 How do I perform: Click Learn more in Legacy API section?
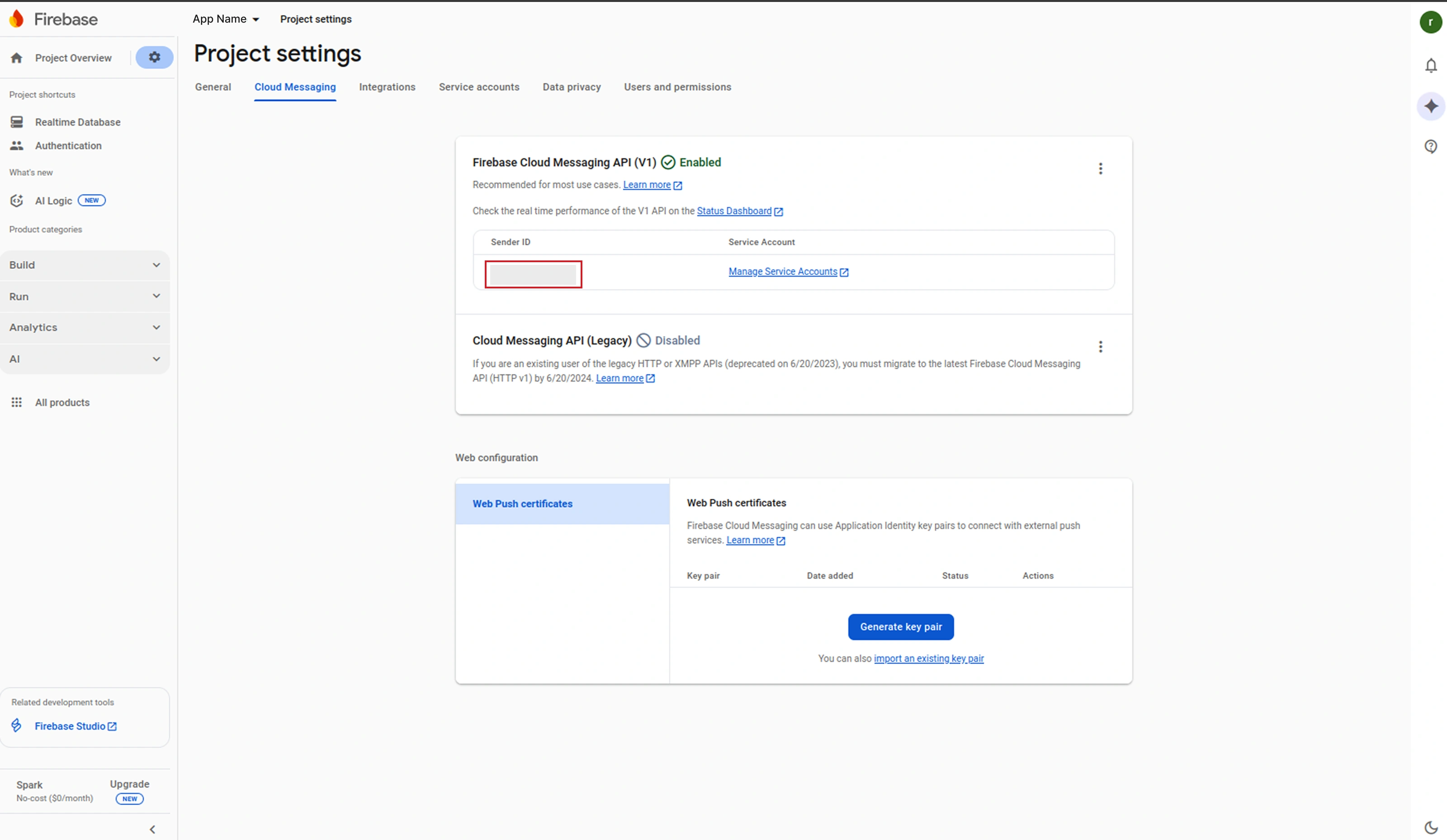click(x=625, y=378)
